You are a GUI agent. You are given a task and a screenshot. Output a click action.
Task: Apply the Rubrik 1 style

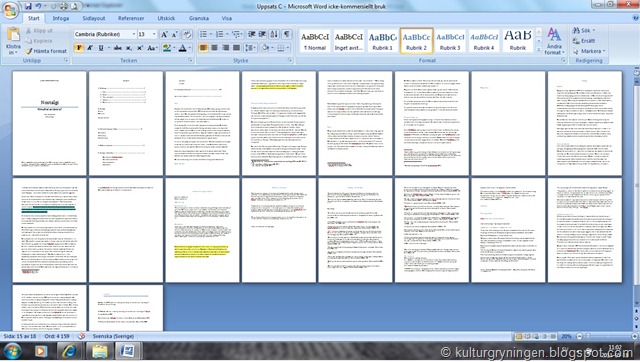382,41
